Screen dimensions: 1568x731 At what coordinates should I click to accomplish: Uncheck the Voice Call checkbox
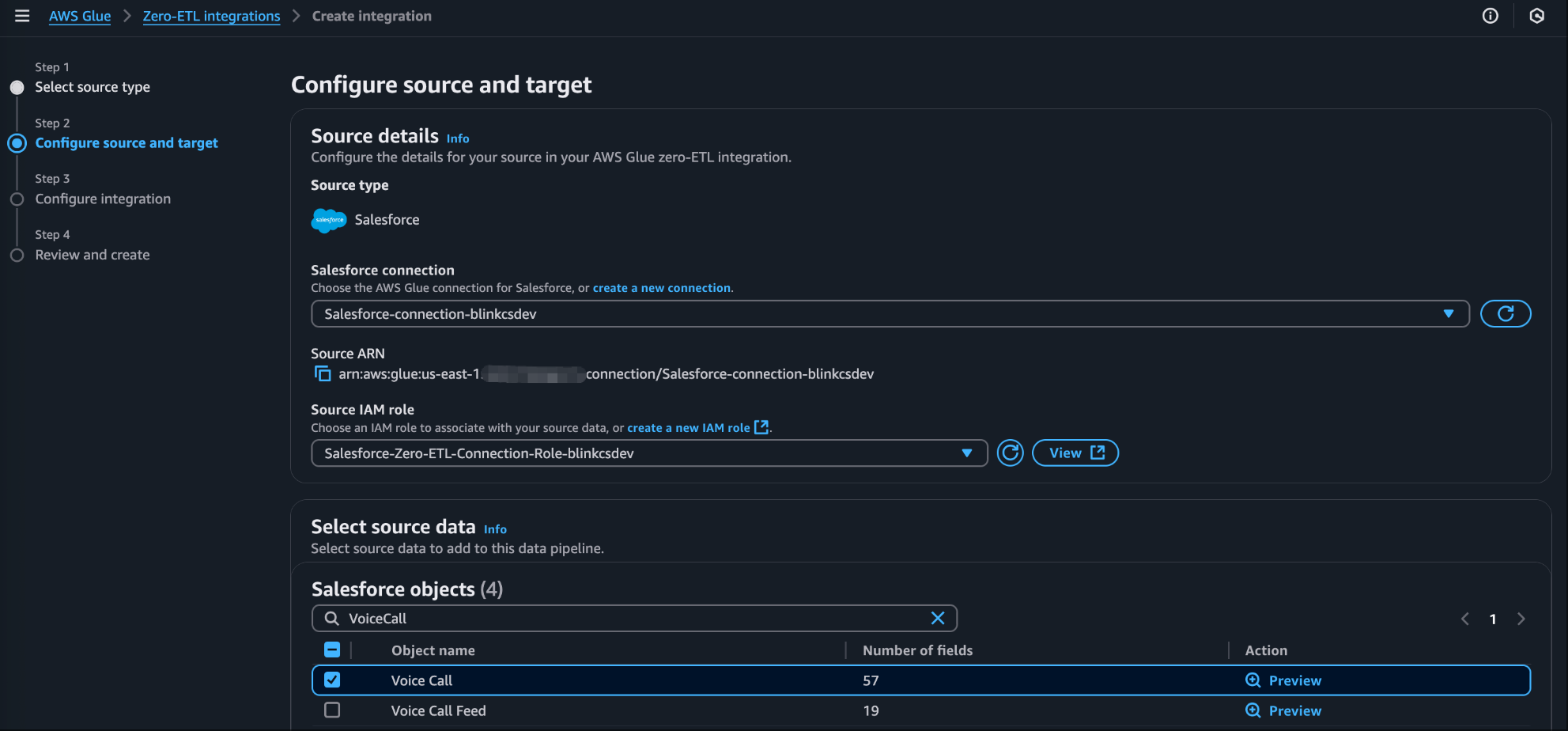point(332,680)
